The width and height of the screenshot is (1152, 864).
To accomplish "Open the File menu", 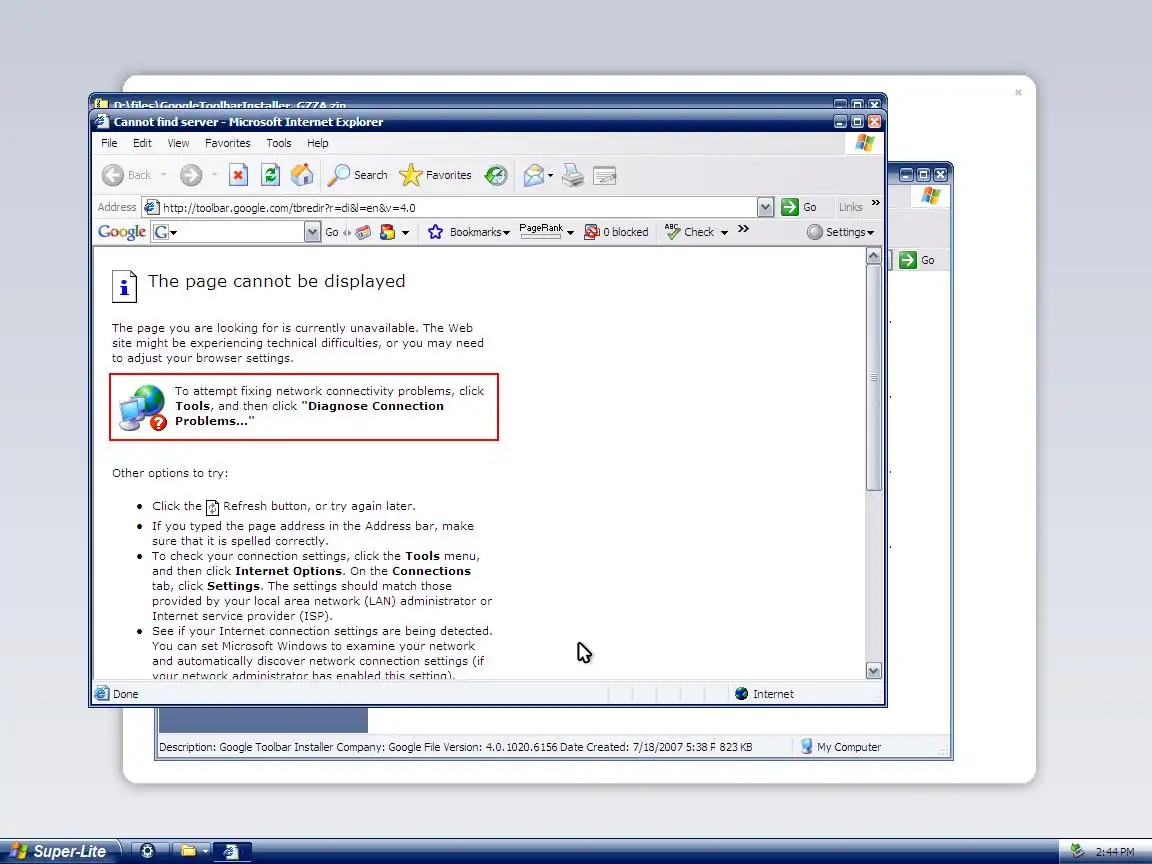I will point(109,143).
